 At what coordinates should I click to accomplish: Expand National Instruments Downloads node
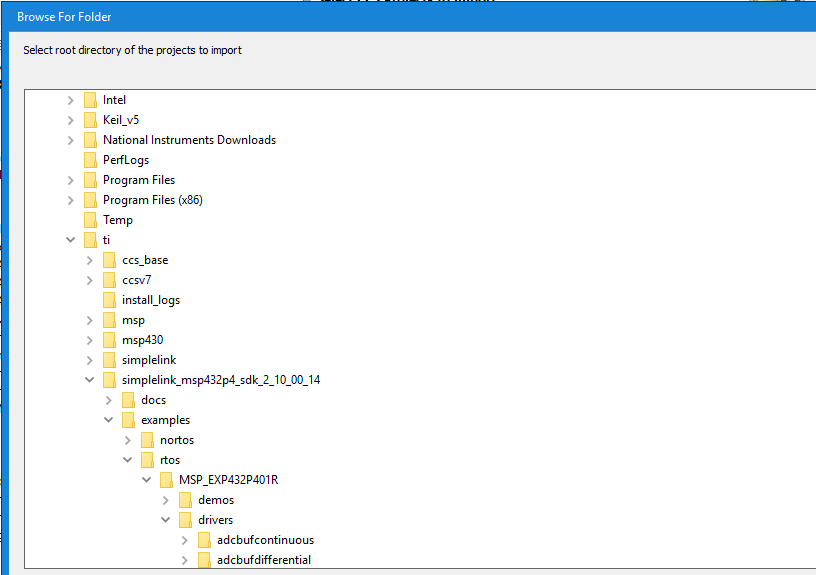pyautogui.click(x=71, y=140)
